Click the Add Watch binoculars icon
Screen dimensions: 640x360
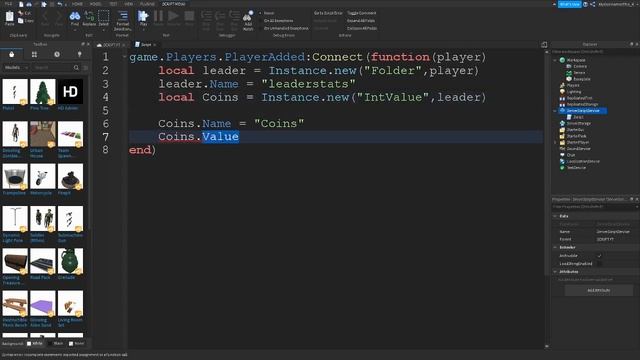[x=248, y=16]
